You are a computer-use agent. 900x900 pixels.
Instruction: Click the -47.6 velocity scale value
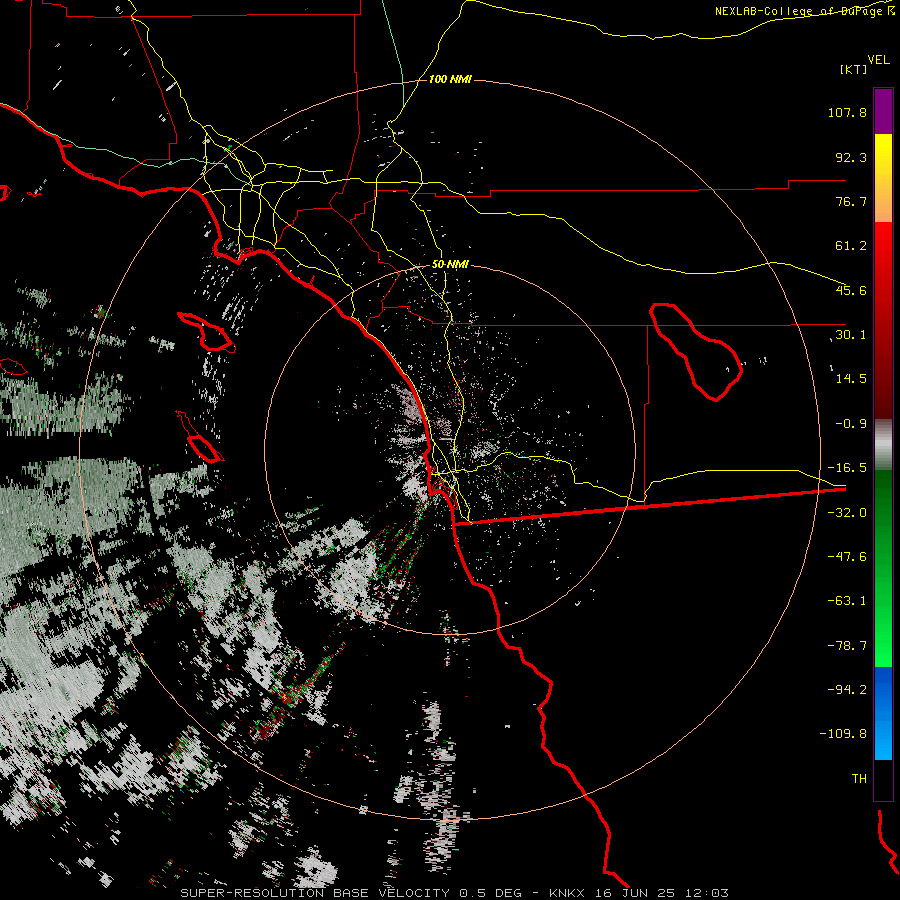pos(847,557)
